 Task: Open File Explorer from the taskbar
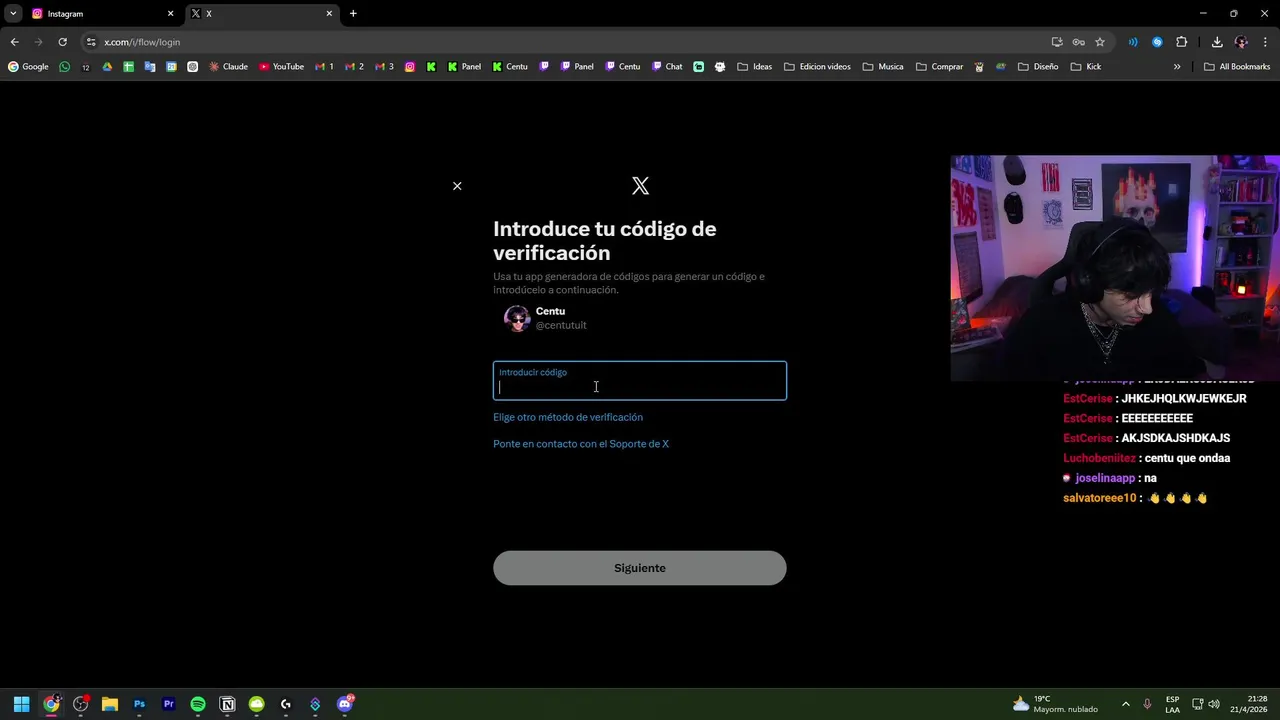pyautogui.click(x=110, y=704)
